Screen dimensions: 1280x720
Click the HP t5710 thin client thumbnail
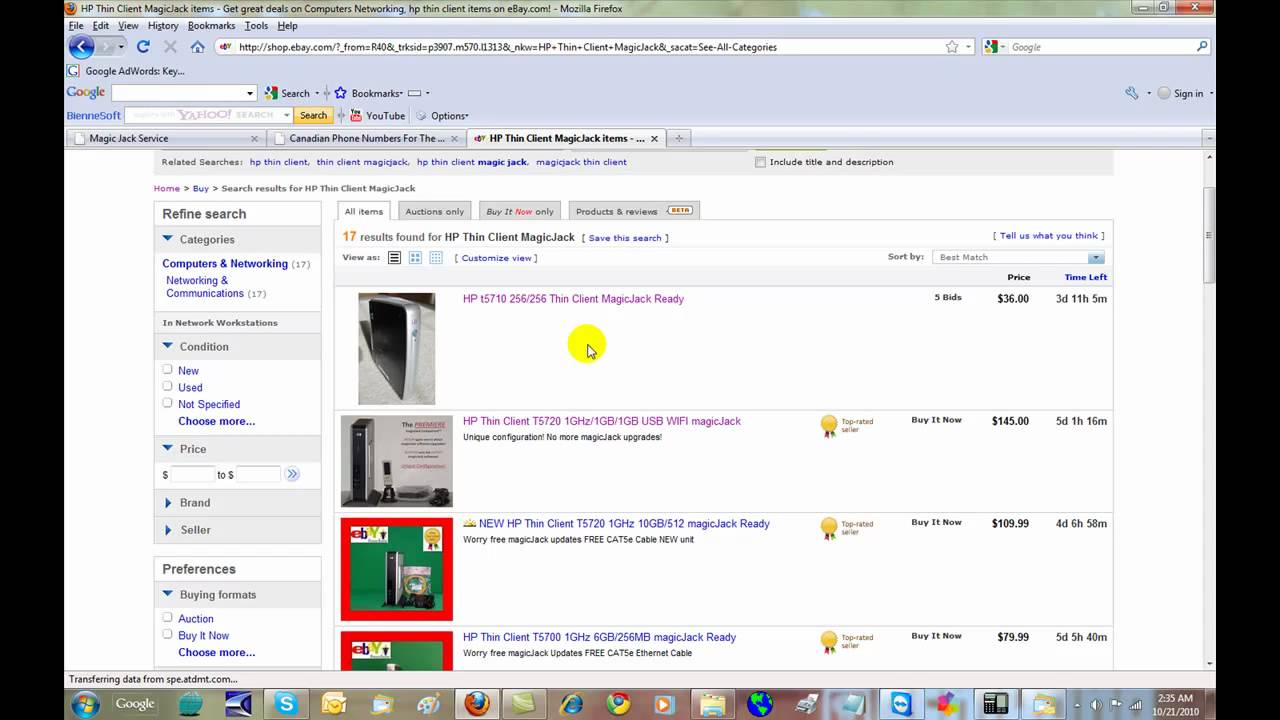[x=397, y=348]
